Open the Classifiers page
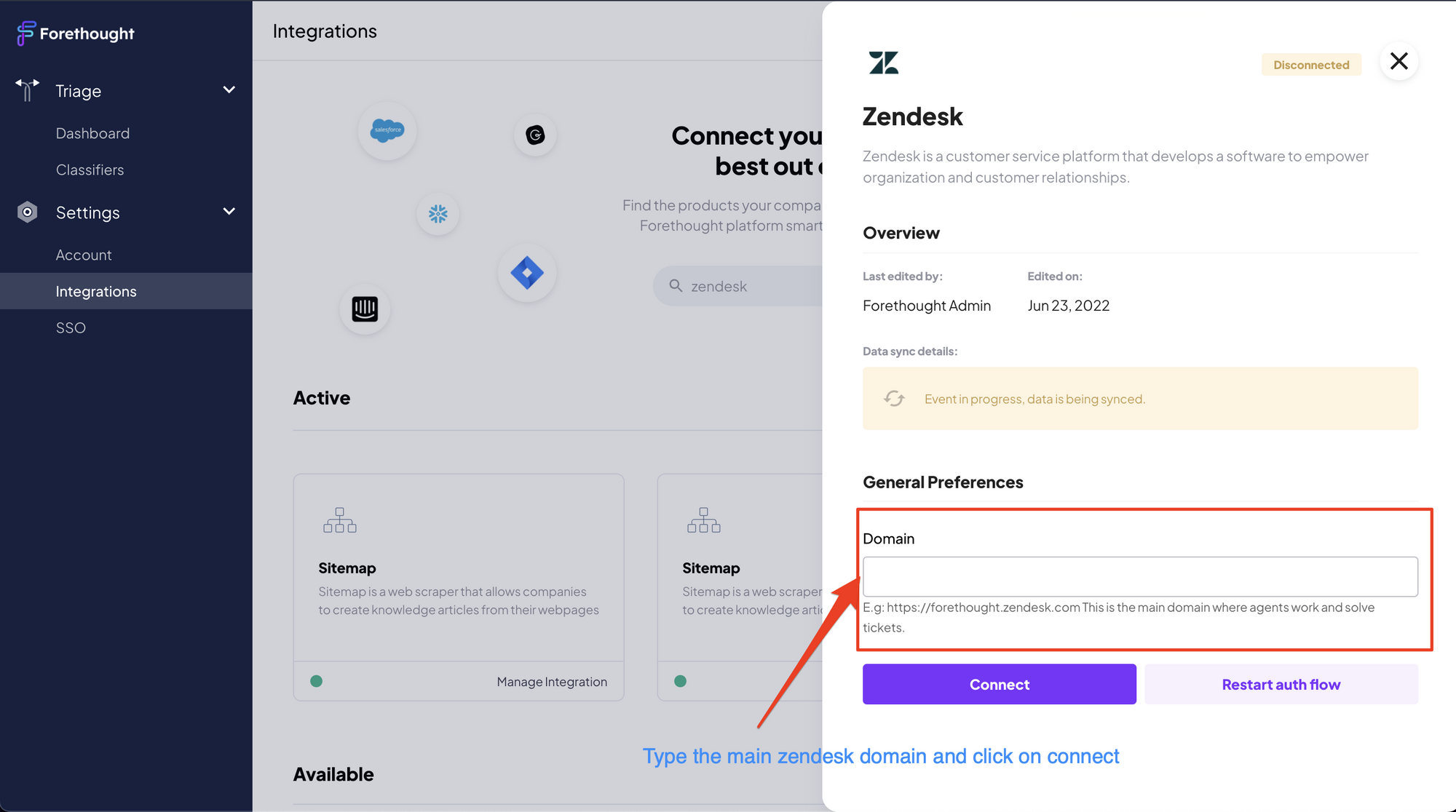 [90, 170]
